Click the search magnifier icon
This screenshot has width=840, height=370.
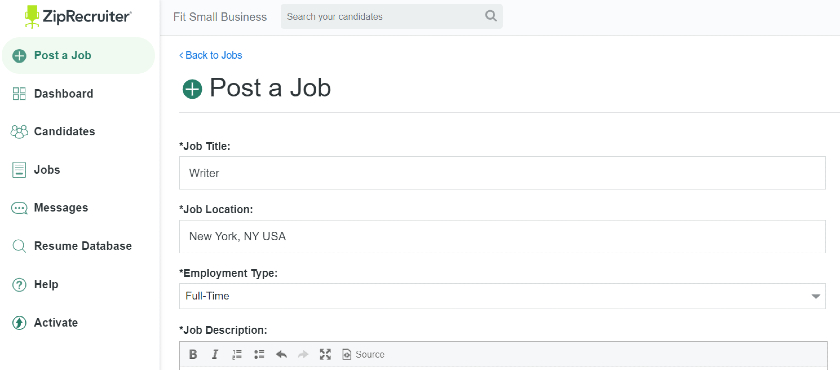point(491,16)
